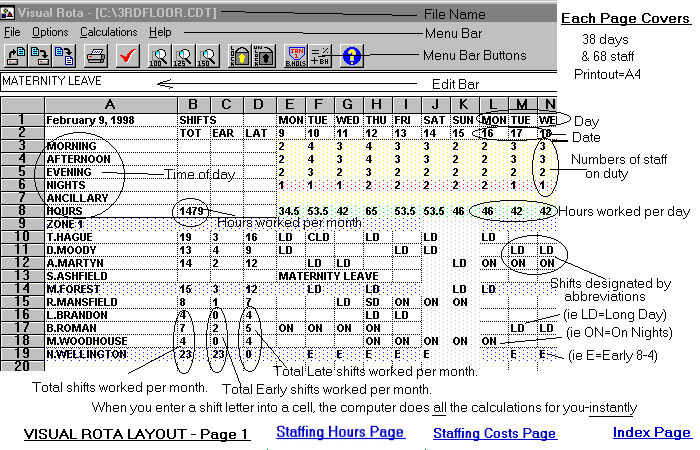Viewport: 700px width, 450px height.
Task: Select the A.MARTYN name cell
Action: coord(111,263)
